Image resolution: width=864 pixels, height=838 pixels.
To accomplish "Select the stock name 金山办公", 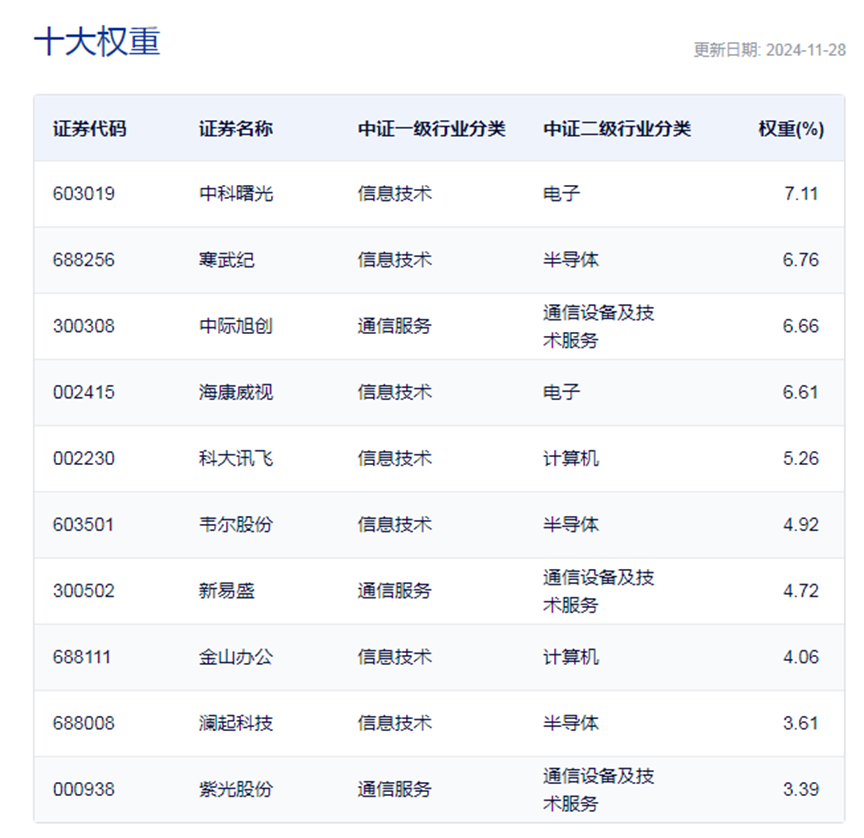I will pos(236,657).
